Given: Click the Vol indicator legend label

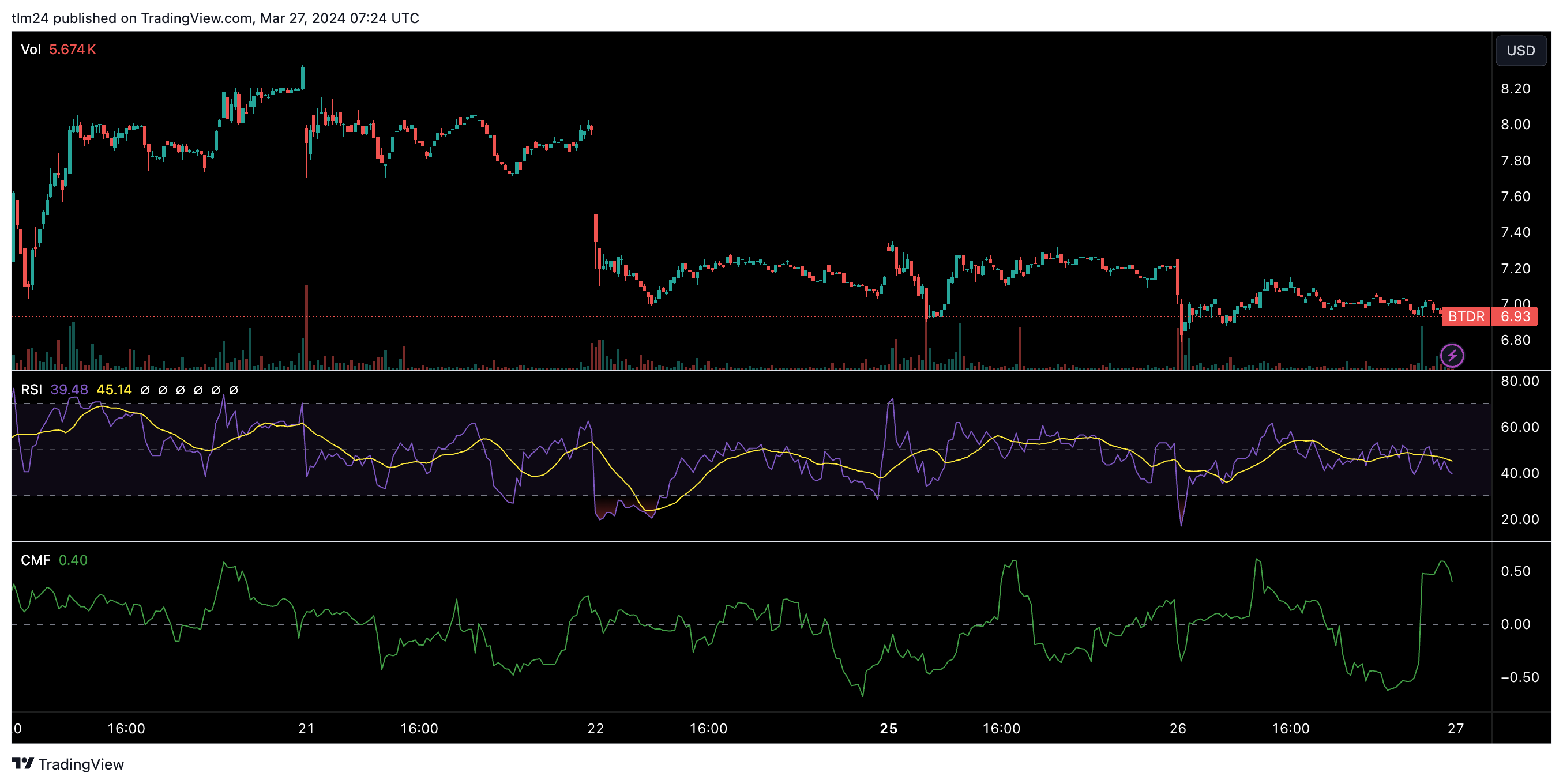Looking at the screenshot, I should click(x=31, y=49).
